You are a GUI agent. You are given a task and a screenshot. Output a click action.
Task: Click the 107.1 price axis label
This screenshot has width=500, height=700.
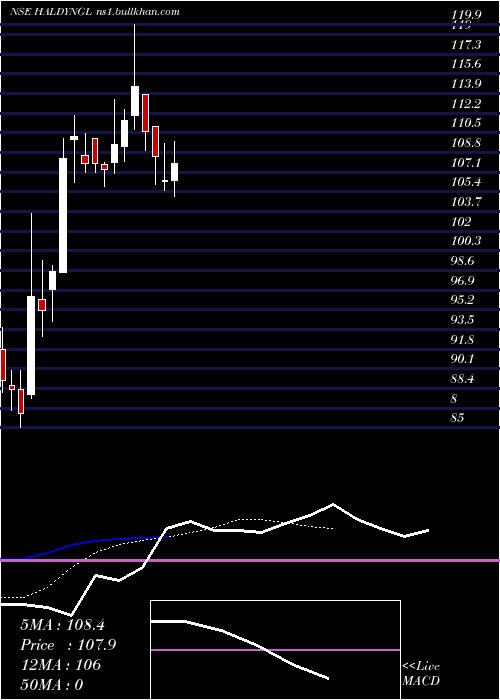tap(466, 163)
